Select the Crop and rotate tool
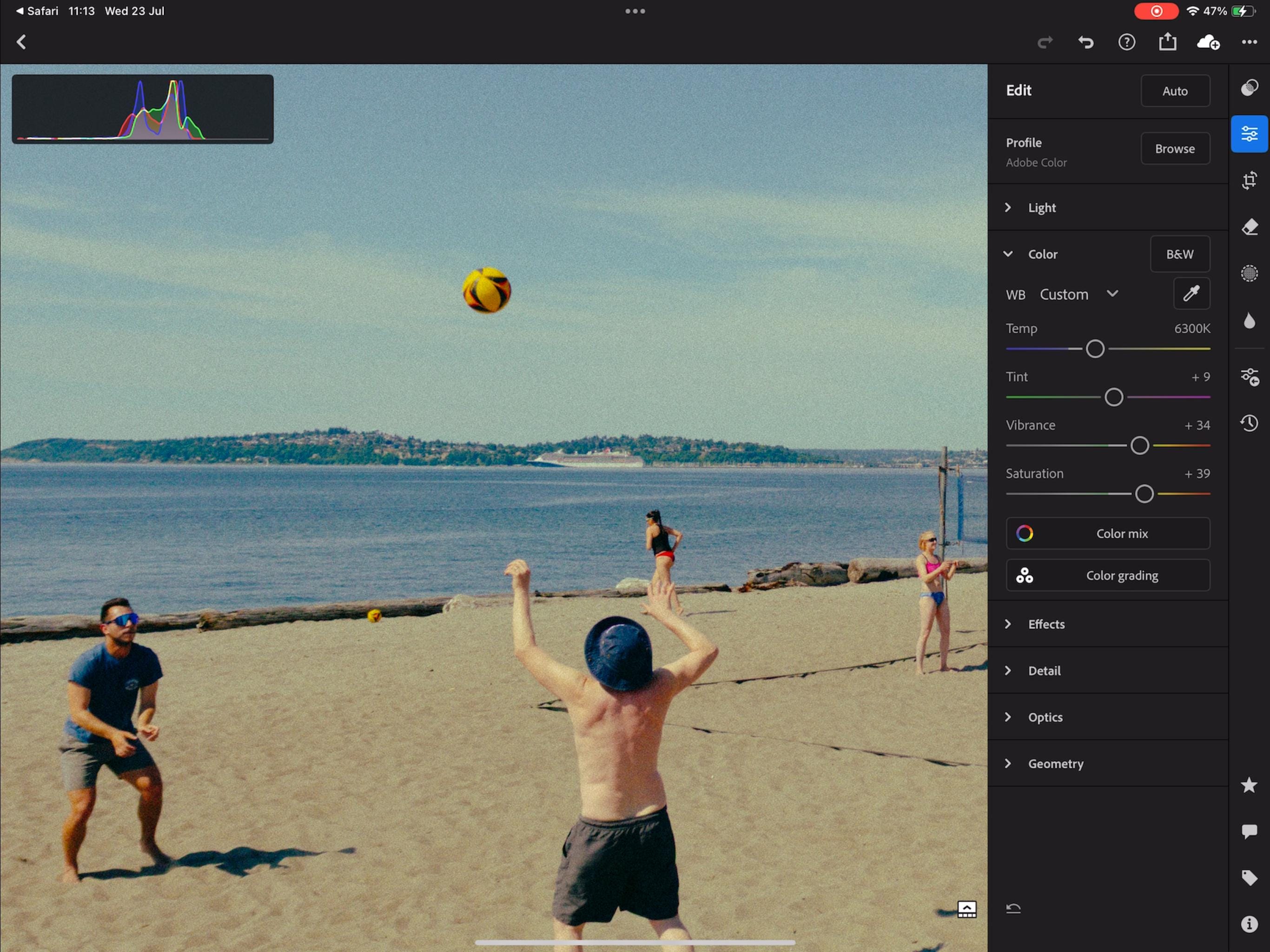Viewport: 1270px width, 952px height. (x=1250, y=180)
